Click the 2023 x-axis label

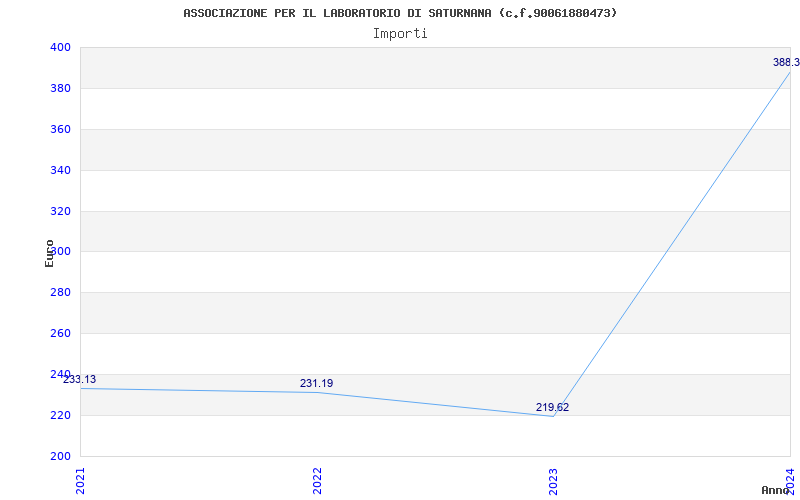coord(554,481)
